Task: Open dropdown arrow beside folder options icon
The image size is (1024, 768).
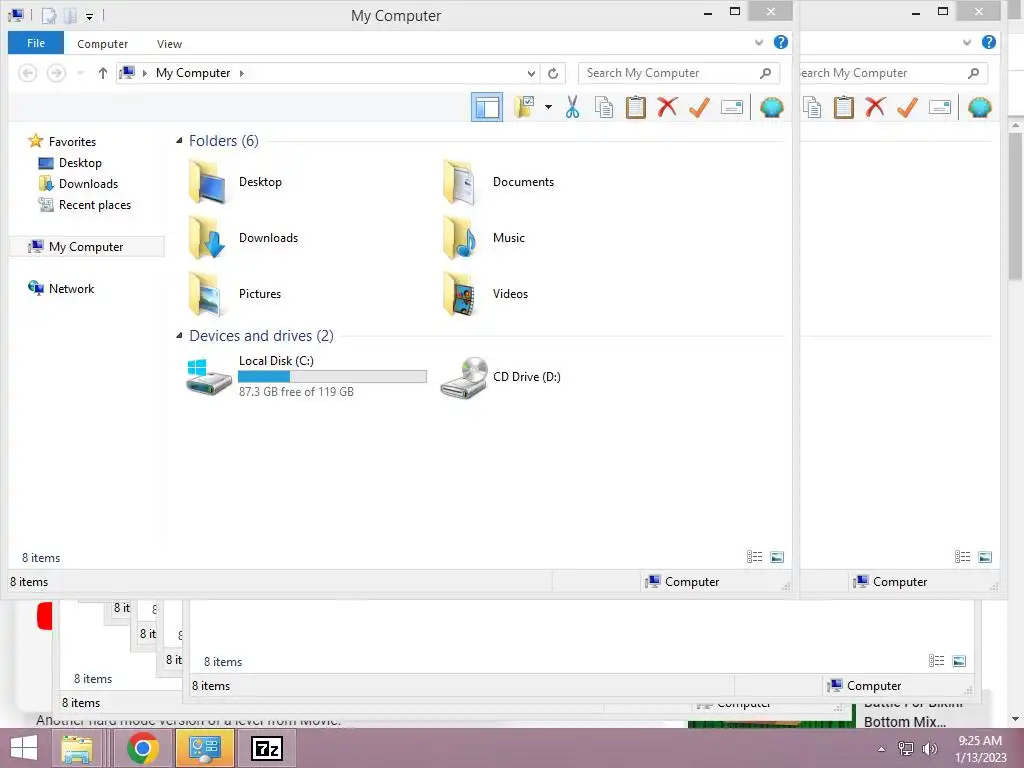Action: coord(548,107)
